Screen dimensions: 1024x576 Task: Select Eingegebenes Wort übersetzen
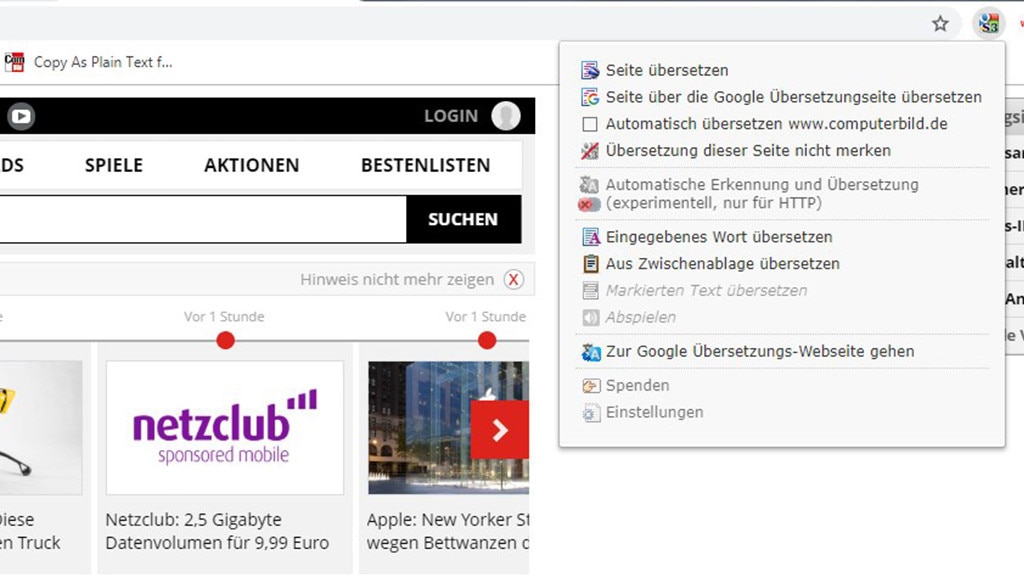[x=718, y=237]
